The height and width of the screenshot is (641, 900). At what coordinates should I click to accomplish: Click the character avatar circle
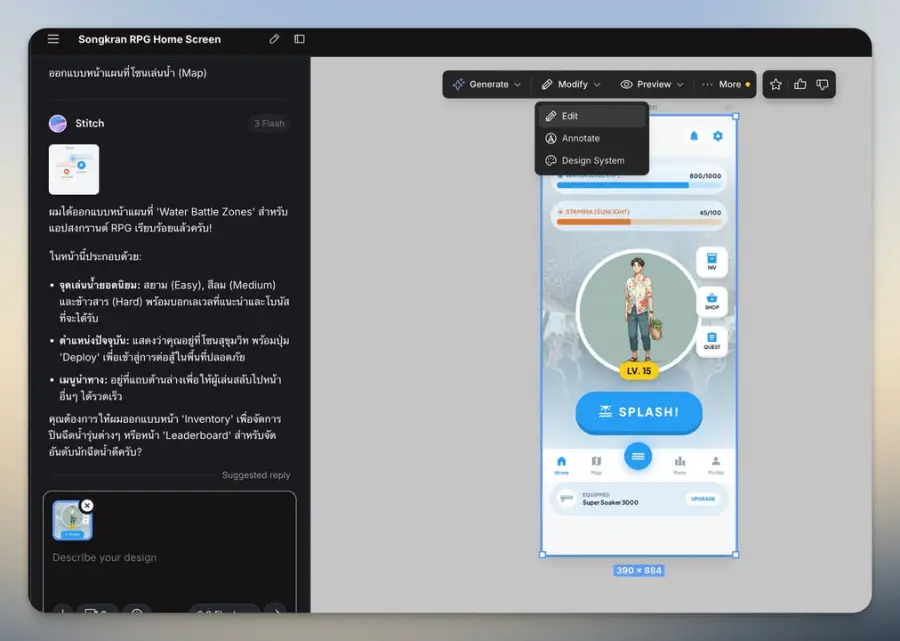638,310
